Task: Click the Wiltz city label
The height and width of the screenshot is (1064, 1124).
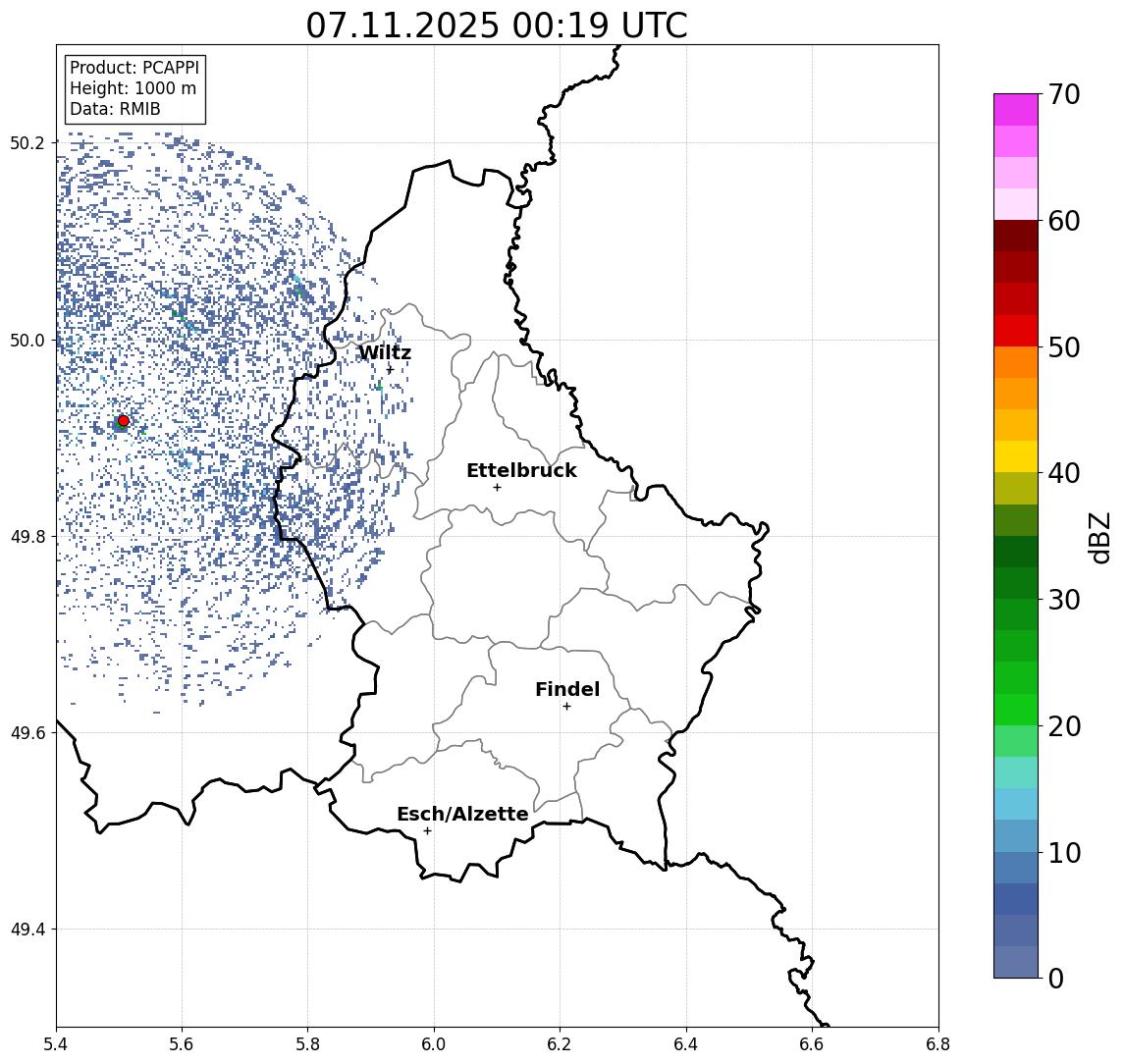Action: (385, 352)
